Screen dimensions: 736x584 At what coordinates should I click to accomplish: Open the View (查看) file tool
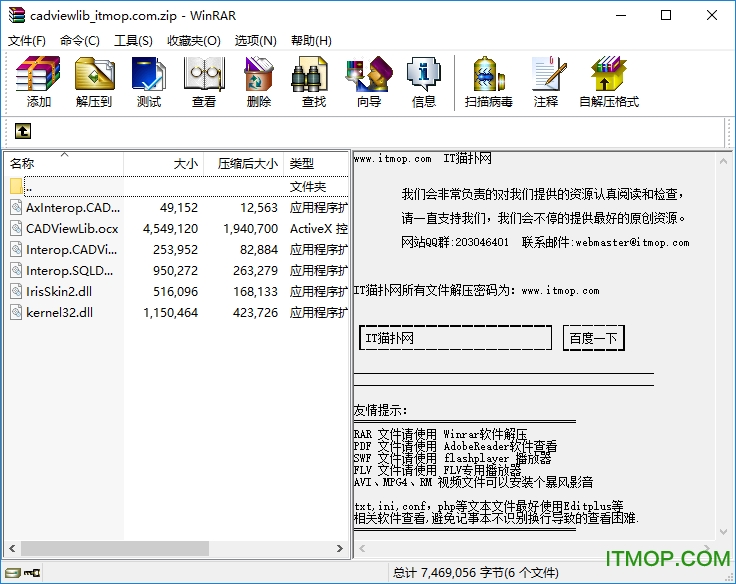204,74
